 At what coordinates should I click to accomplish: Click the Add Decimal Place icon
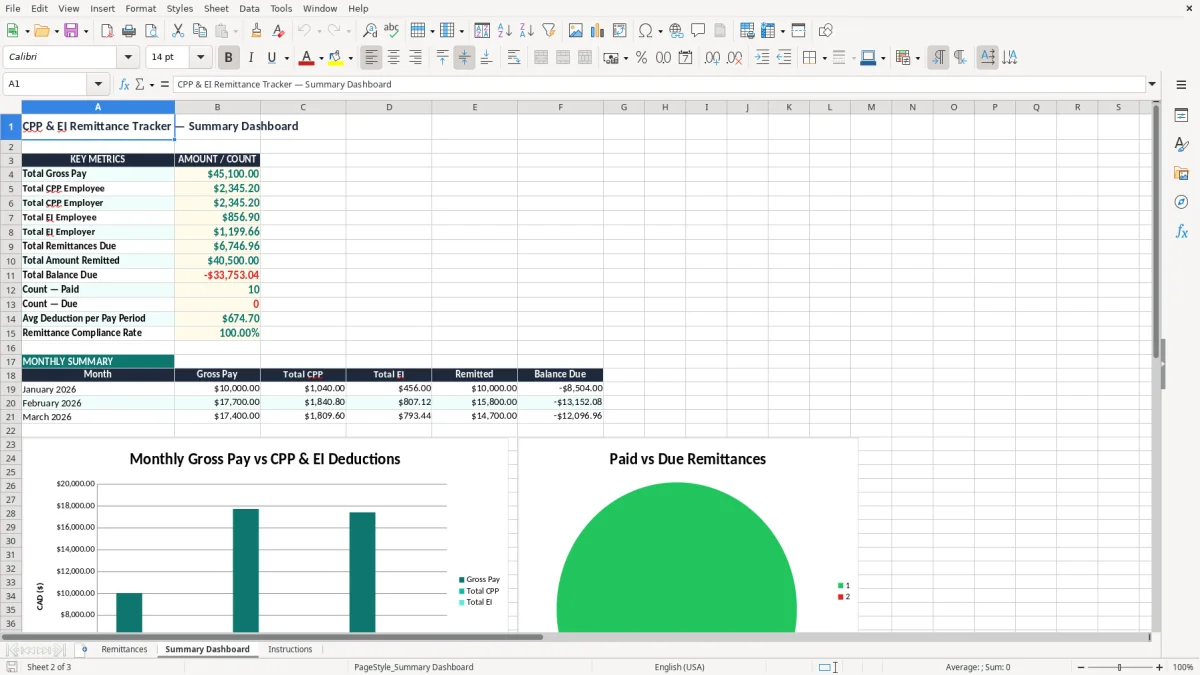[x=712, y=58]
